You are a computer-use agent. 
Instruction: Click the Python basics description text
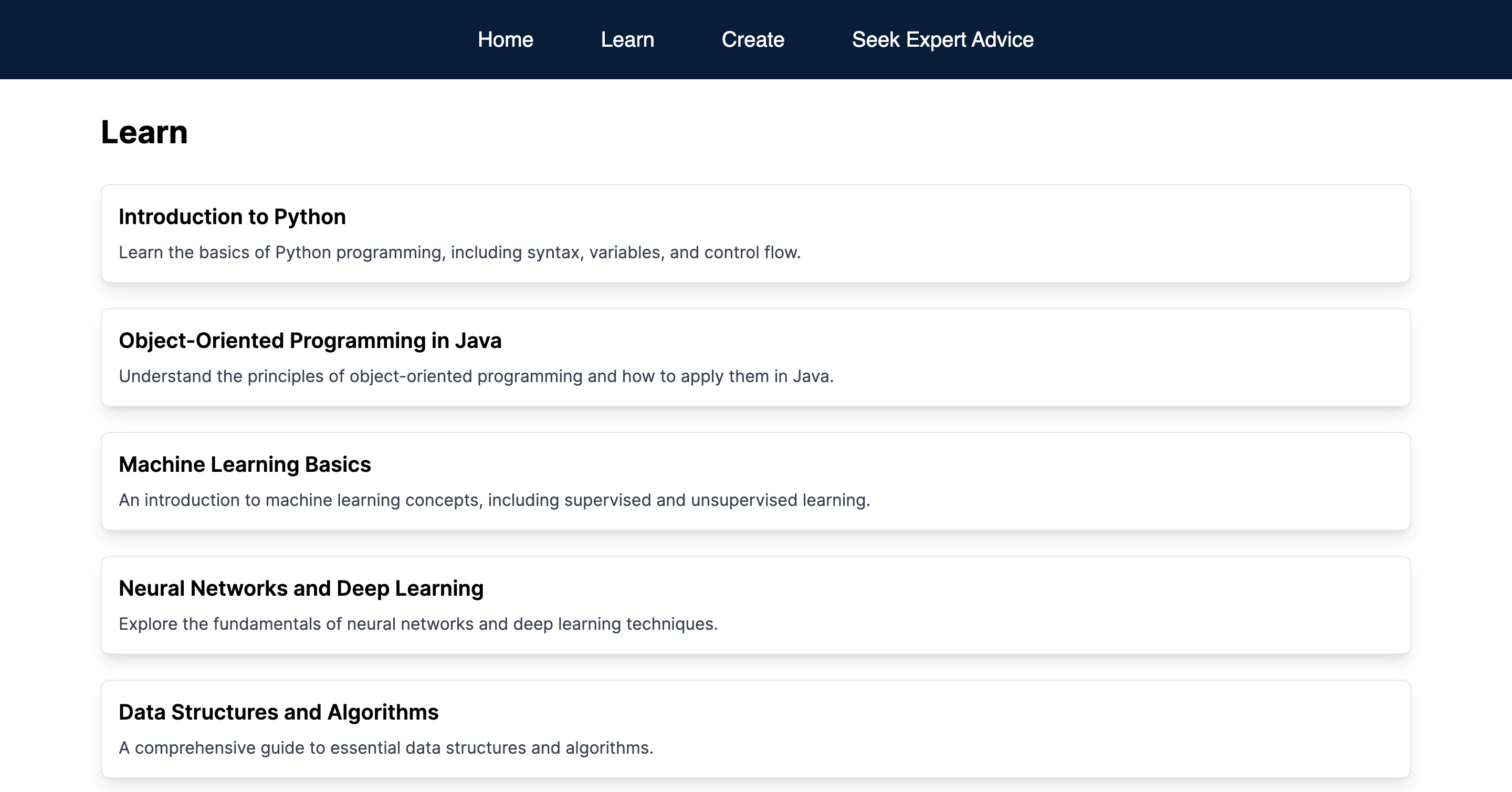(459, 253)
